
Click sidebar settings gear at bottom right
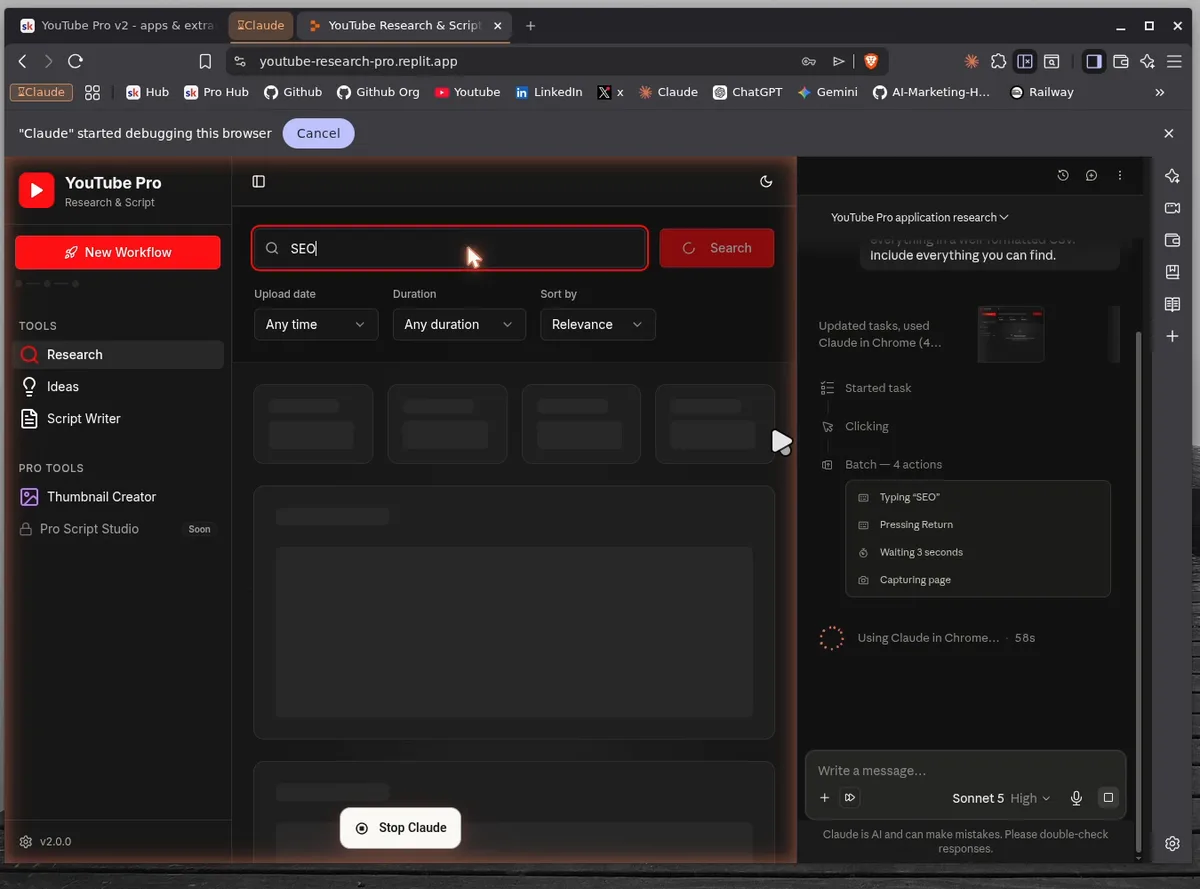pos(1172,843)
